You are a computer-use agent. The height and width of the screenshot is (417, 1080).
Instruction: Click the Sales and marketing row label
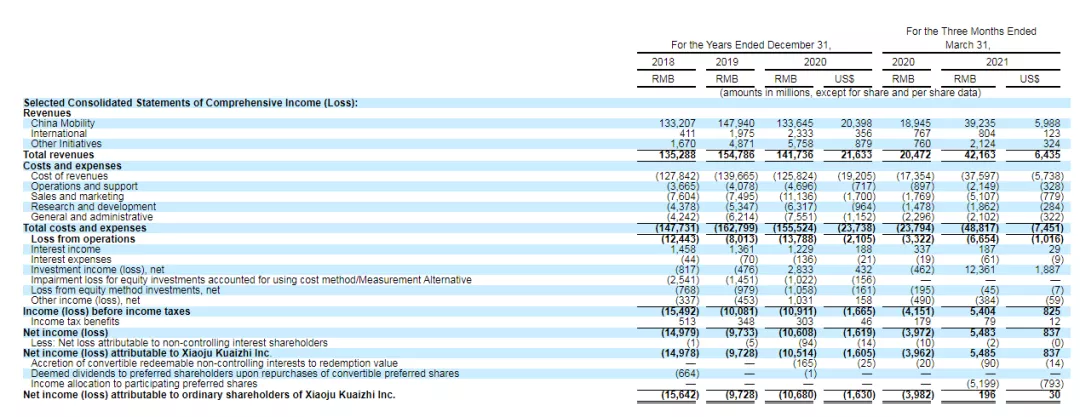(77, 196)
